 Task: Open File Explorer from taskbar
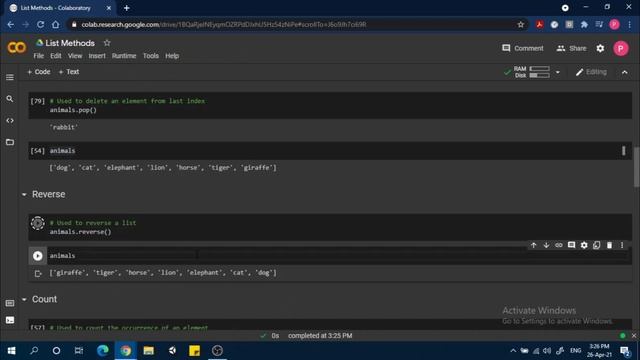149,351
